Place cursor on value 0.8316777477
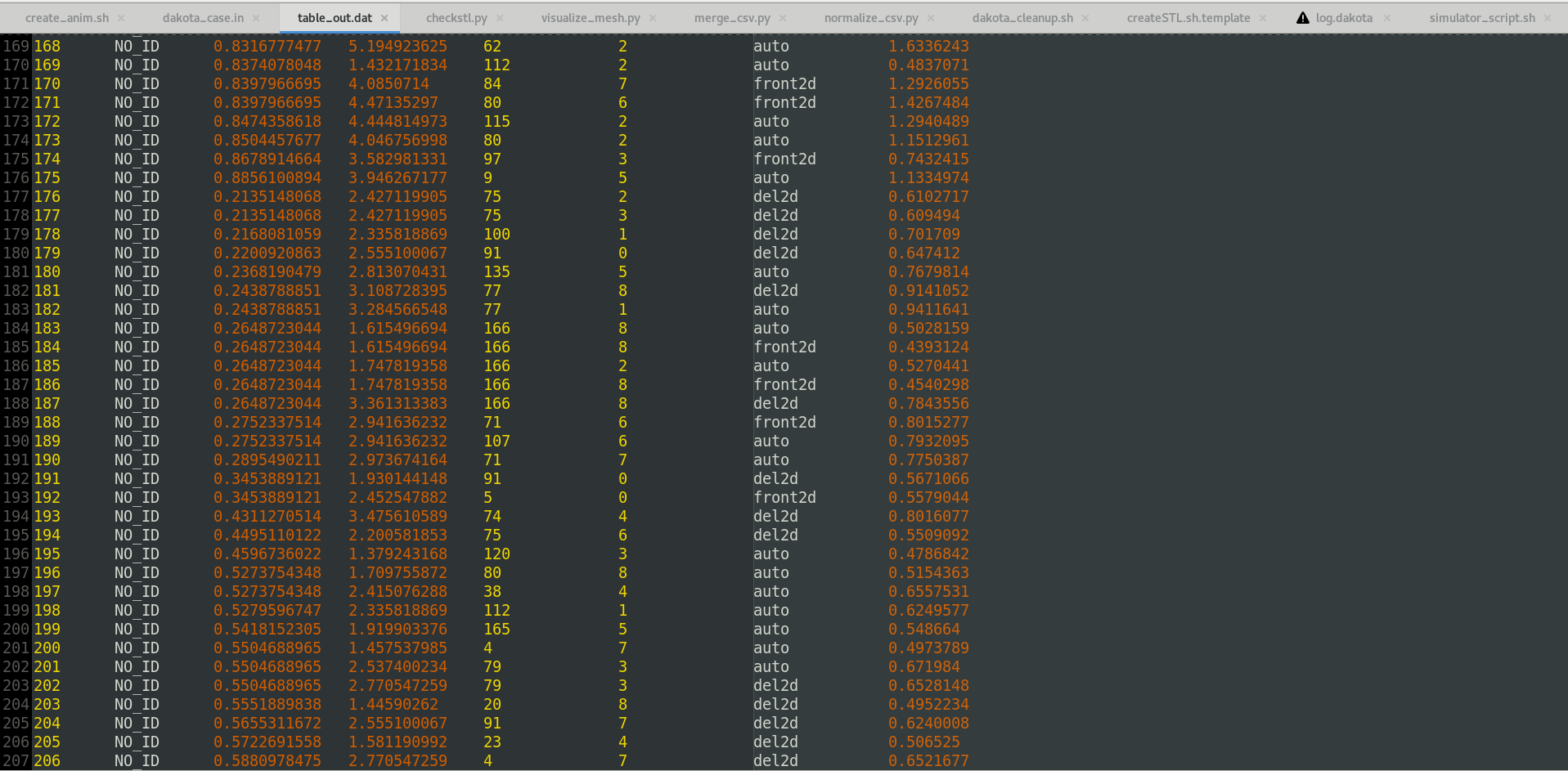 point(267,47)
